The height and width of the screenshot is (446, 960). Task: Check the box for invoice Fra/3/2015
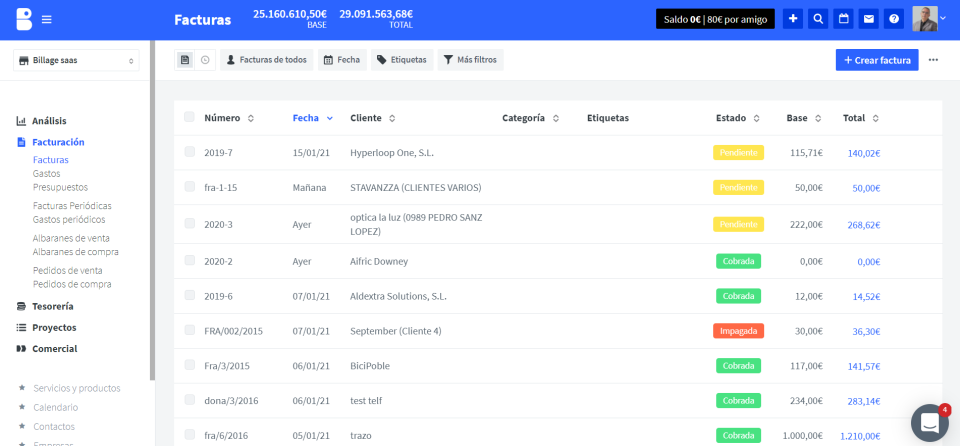189,365
